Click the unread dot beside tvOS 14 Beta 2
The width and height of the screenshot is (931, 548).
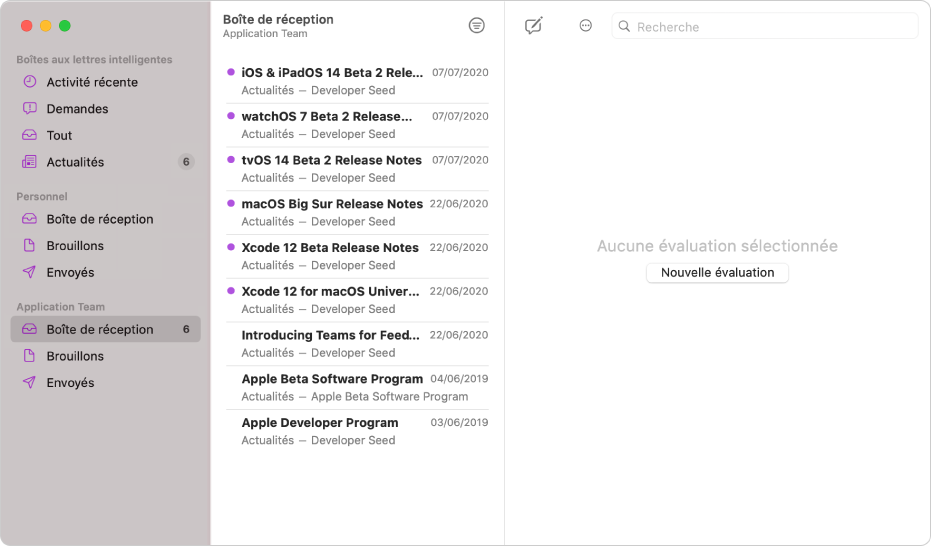[x=231, y=160]
